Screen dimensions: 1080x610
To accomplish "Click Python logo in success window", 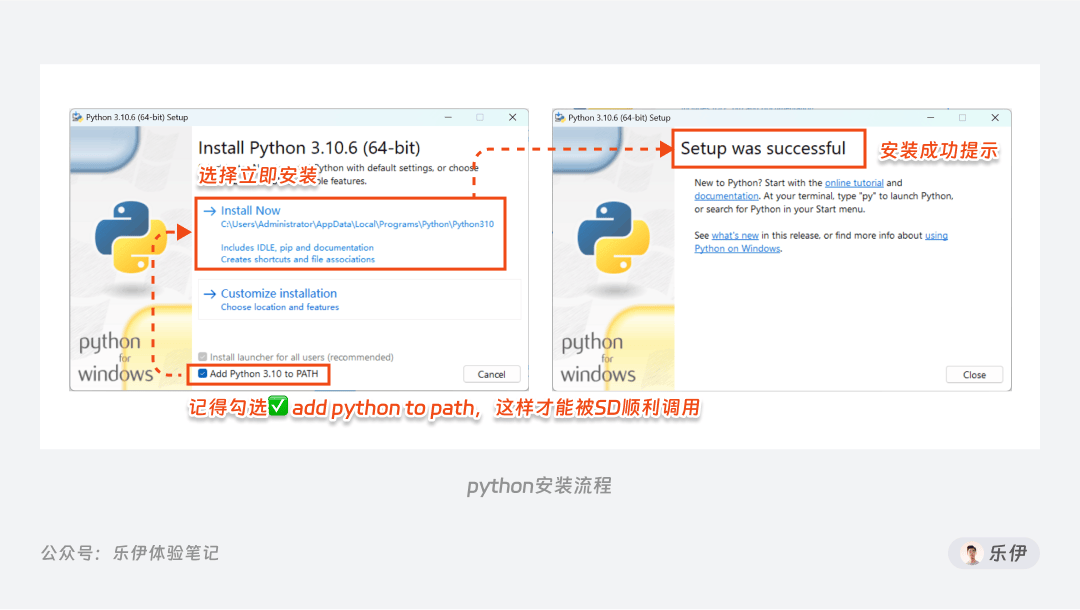I will (613, 237).
